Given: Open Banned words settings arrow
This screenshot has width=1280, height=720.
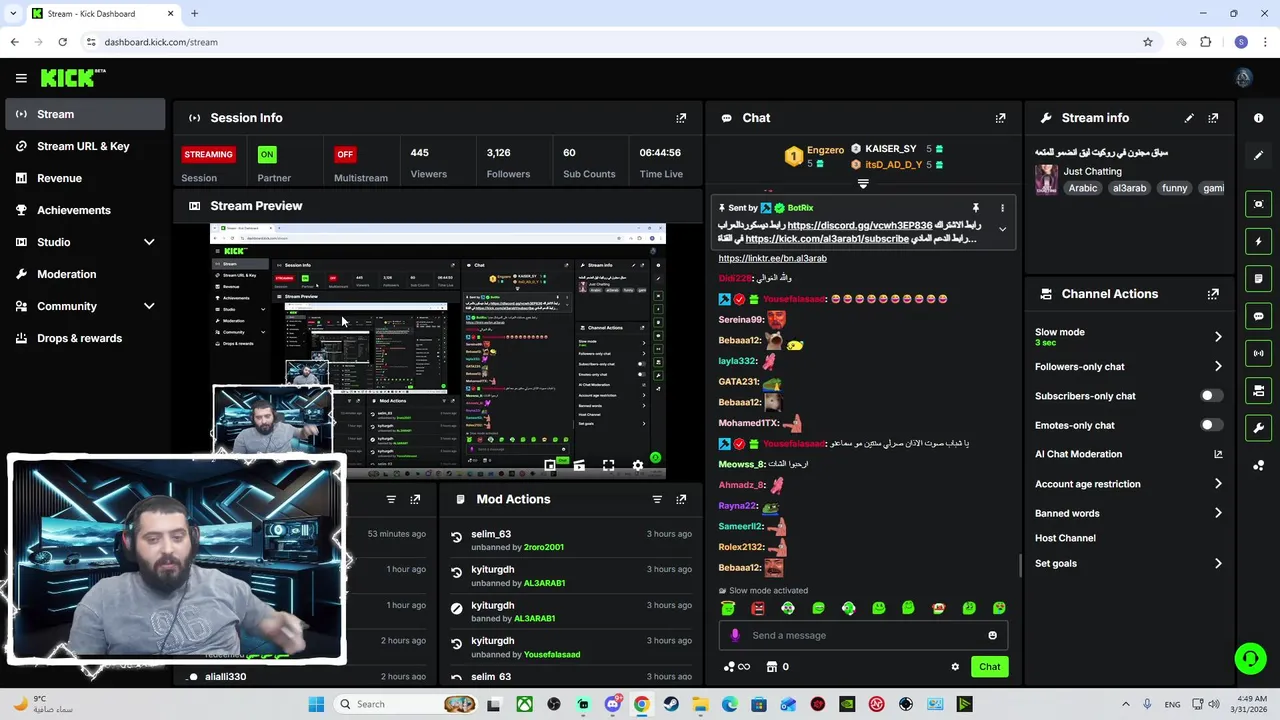Looking at the screenshot, I should point(1218,513).
